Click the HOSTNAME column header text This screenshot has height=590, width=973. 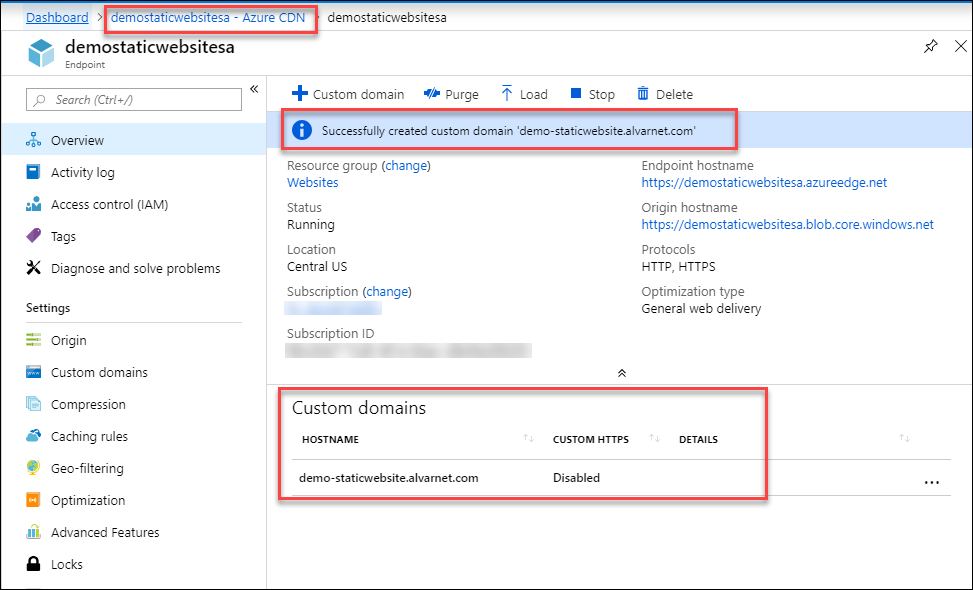(330, 439)
